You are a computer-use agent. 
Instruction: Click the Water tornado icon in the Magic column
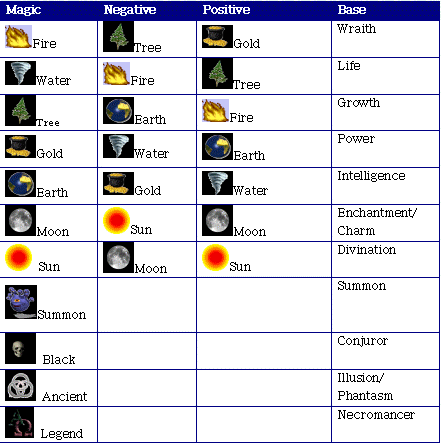coord(20,73)
